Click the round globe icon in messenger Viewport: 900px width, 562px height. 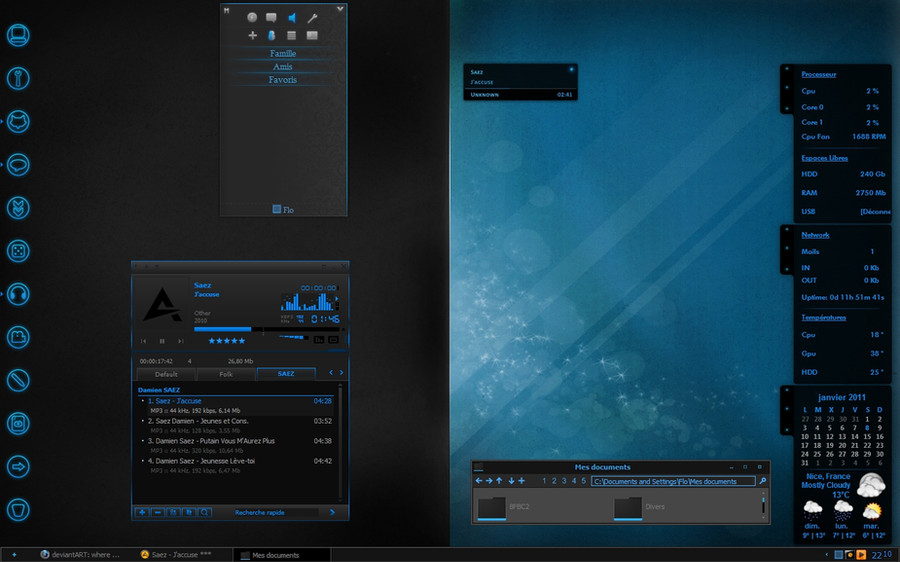(x=252, y=18)
